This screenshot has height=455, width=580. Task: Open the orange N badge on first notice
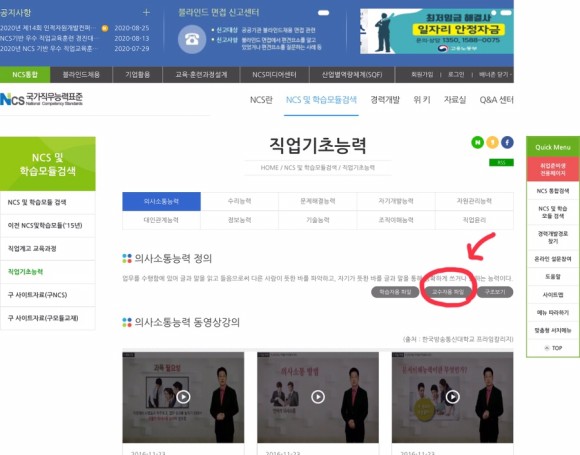tap(105, 28)
